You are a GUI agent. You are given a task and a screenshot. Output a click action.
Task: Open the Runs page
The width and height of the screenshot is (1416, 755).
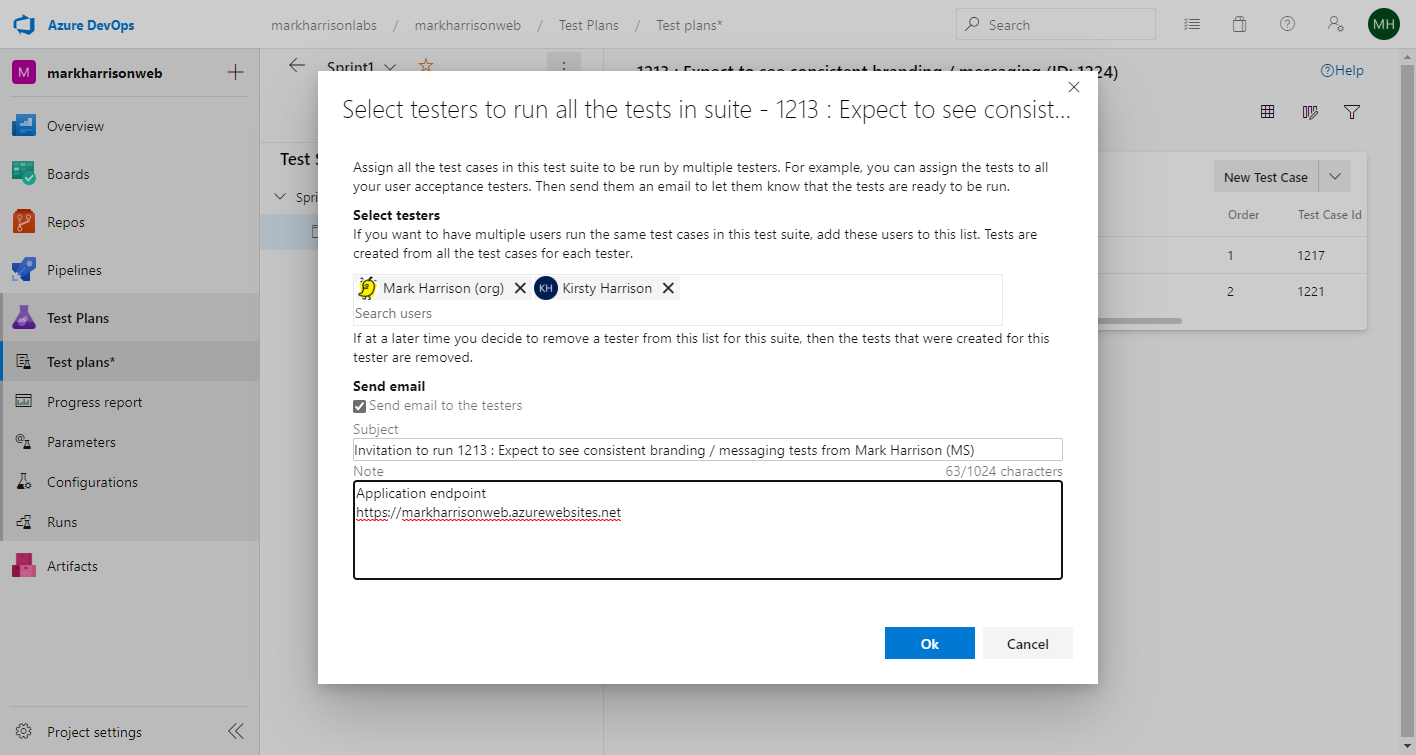coord(62,522)
